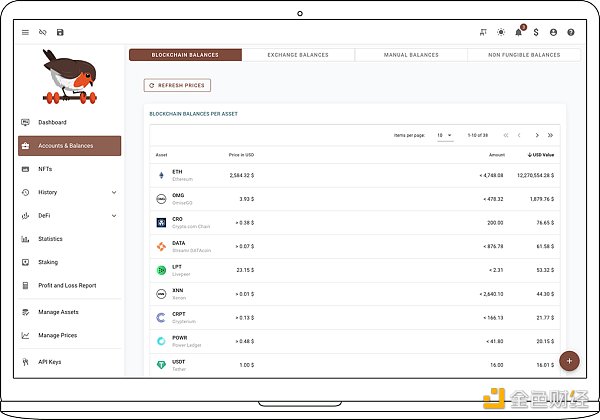This screenshot has width=600, height=420.
Task: Toggle sorting on the USD Value column
Action: [540, 154]
